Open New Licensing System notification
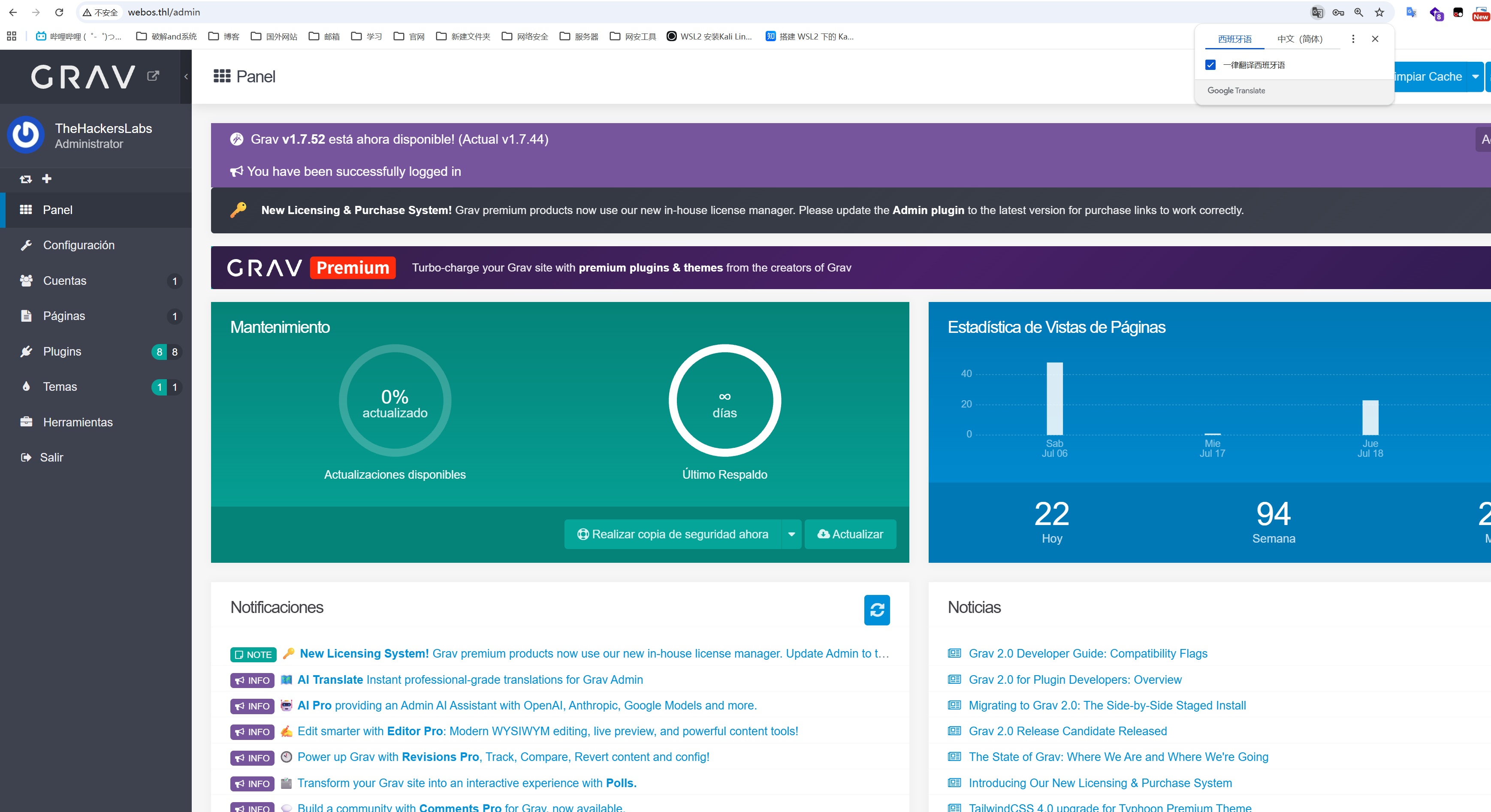This screenshot has height=812, width=1491. pyautogui.click(x=595, y=653)
